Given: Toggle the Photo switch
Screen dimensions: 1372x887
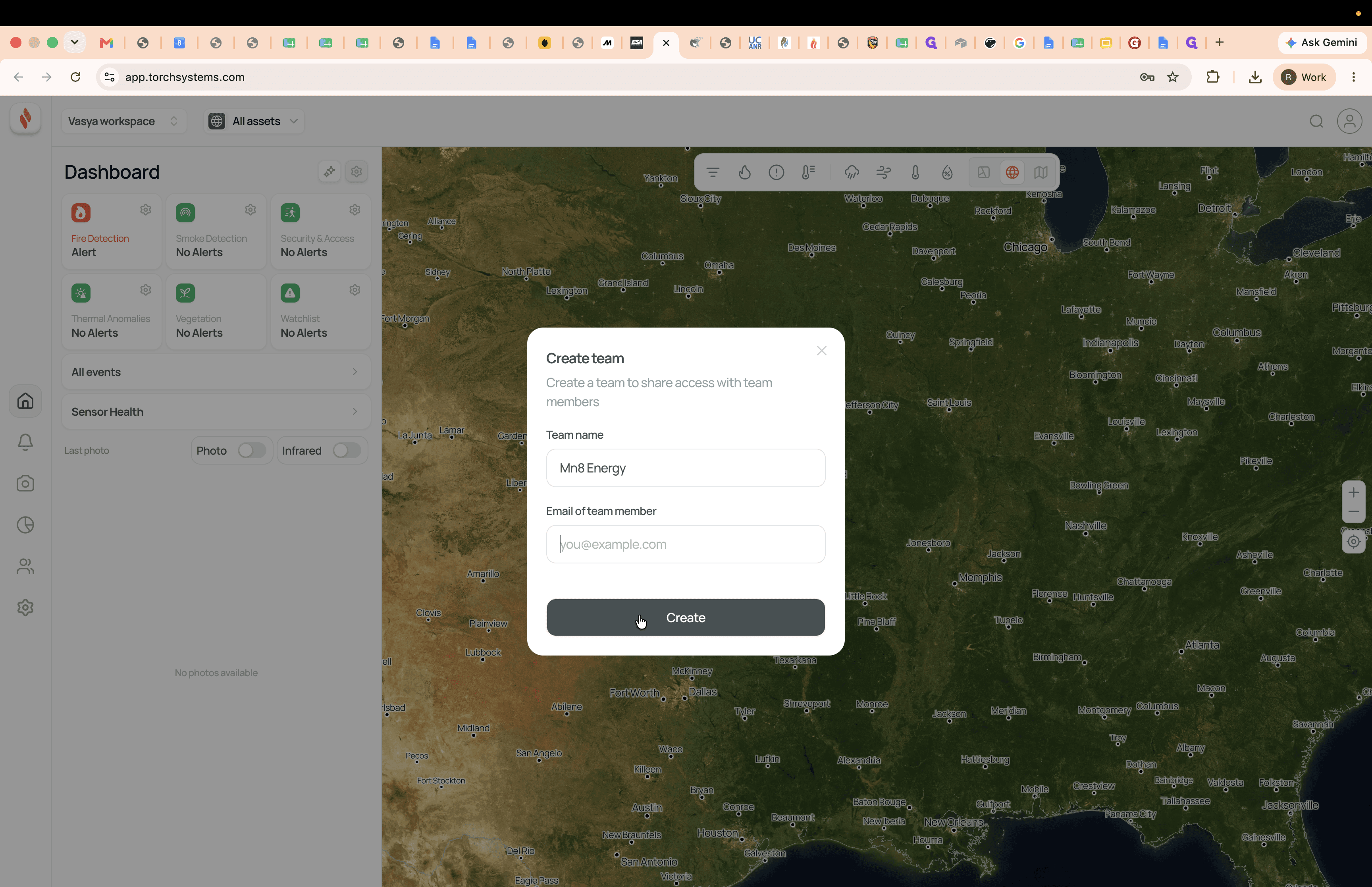Looking at the screenshot, I should point(252,450).
